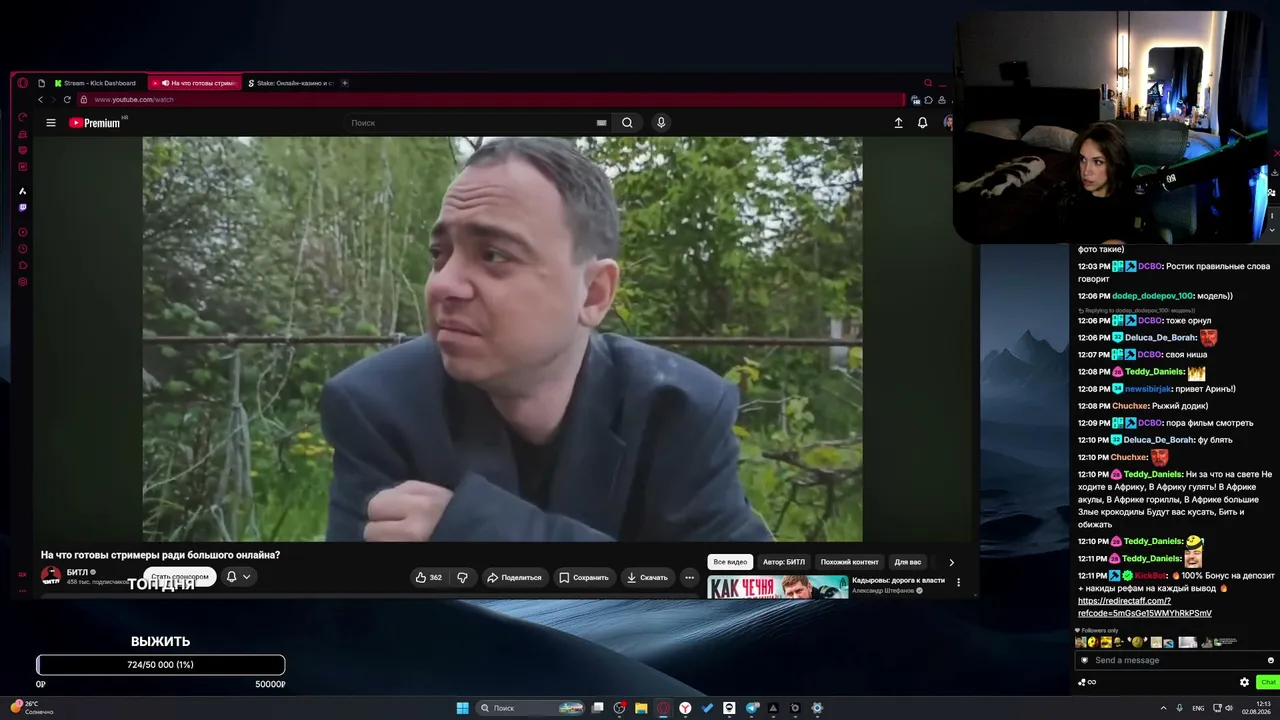Open the on-screen keyboard in YouTube search
This screenshot has height=720, width=1280.
click(601, 123)
